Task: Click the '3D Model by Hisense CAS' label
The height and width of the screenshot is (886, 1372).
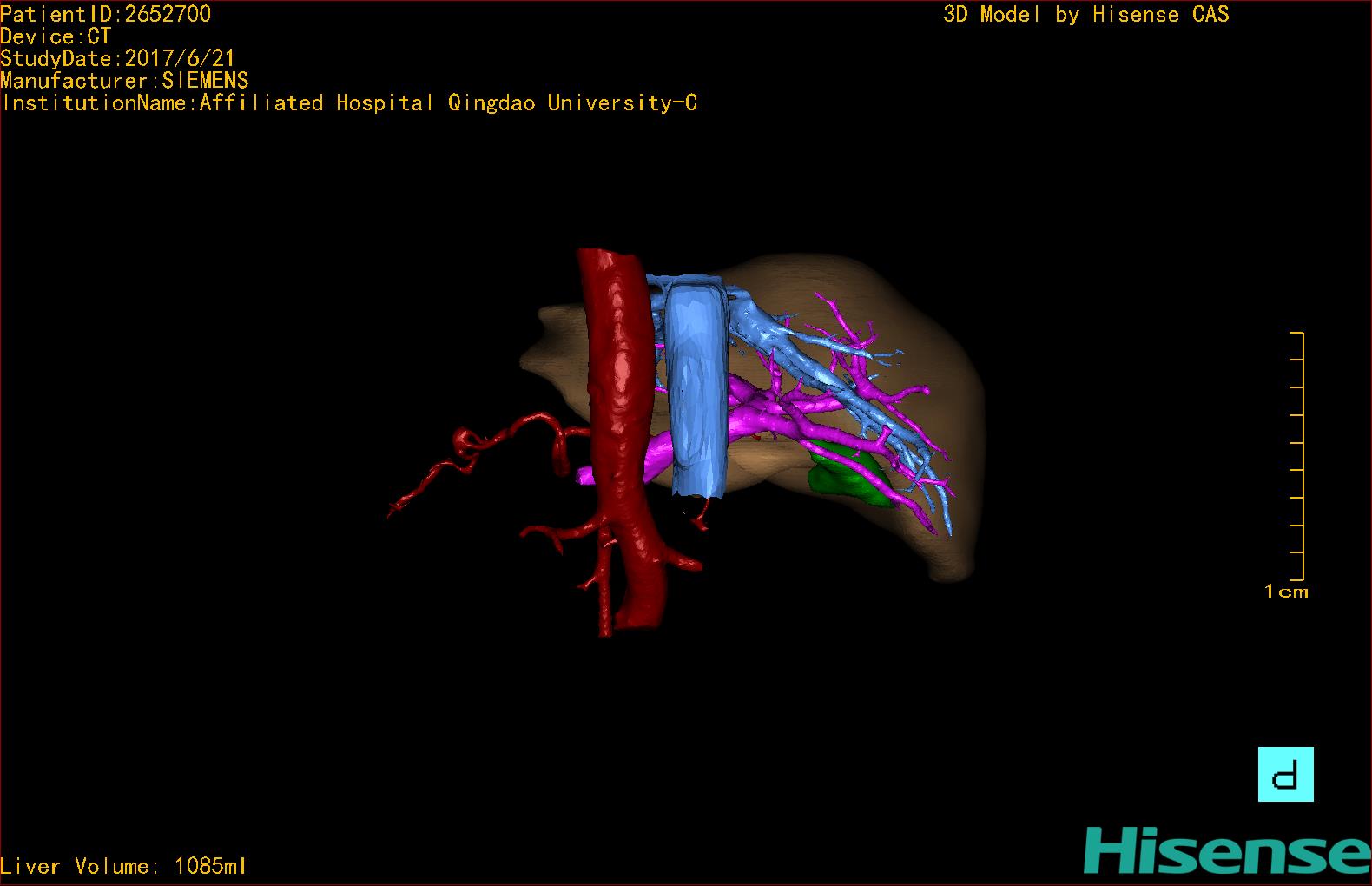Action: click(1086, 14)
